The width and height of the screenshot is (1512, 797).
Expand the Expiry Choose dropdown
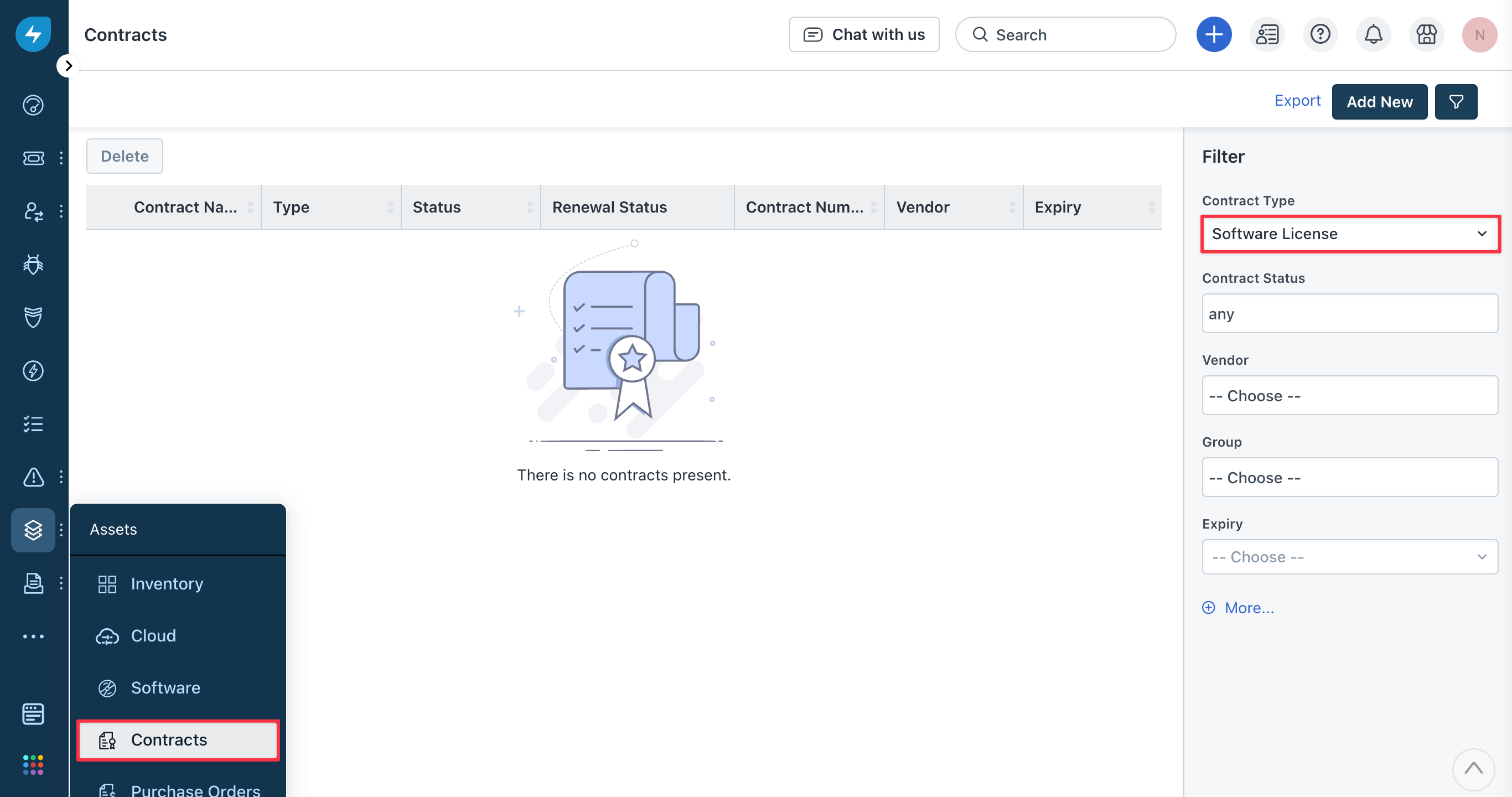pos(1349,556)
